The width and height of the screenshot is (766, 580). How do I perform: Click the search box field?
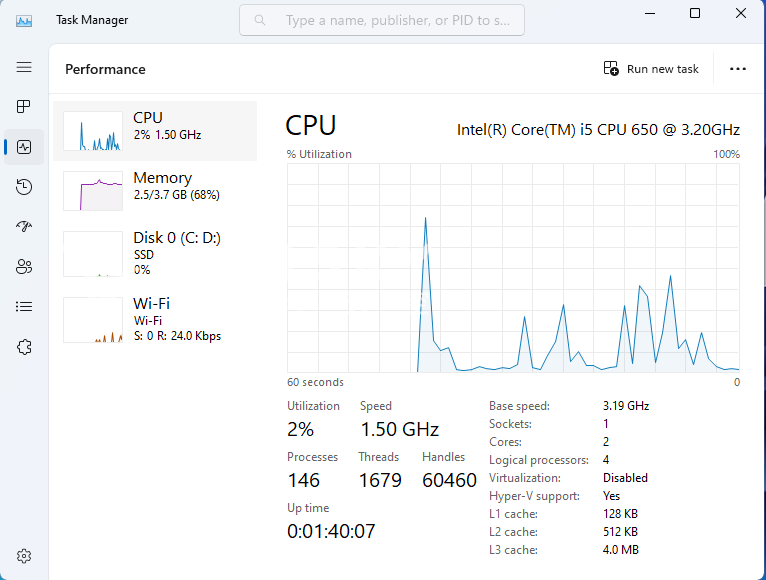coord(382,20)
